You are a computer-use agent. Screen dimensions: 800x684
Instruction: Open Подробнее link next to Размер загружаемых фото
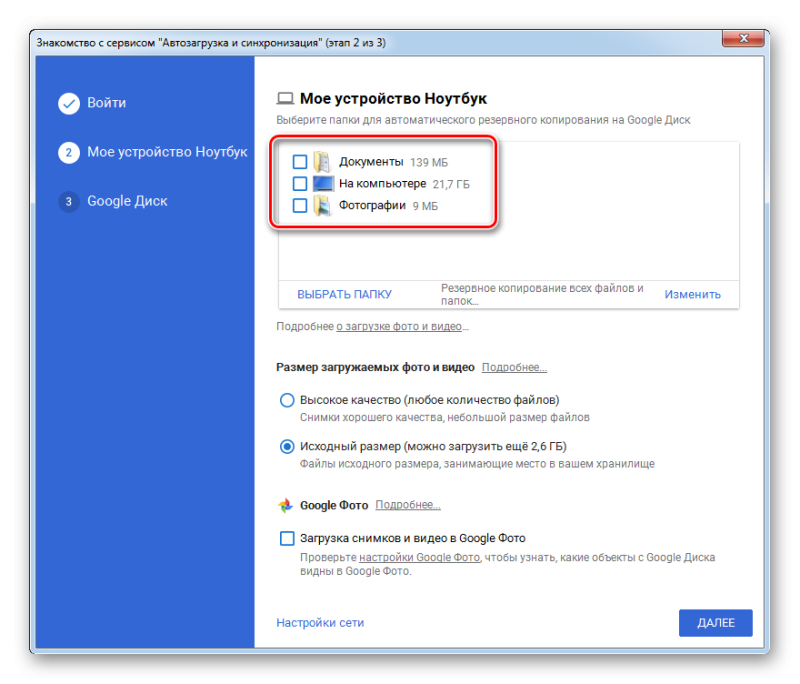click(x=514, y=367)
